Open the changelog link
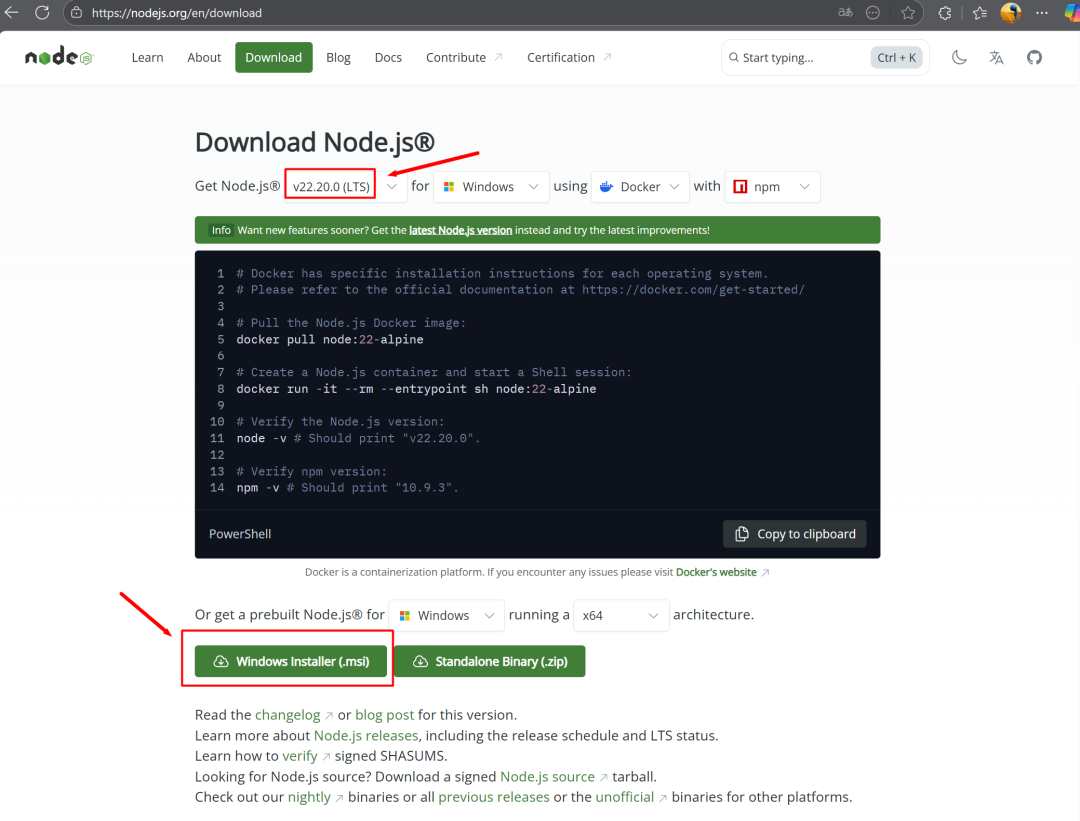 click(288, 715)
